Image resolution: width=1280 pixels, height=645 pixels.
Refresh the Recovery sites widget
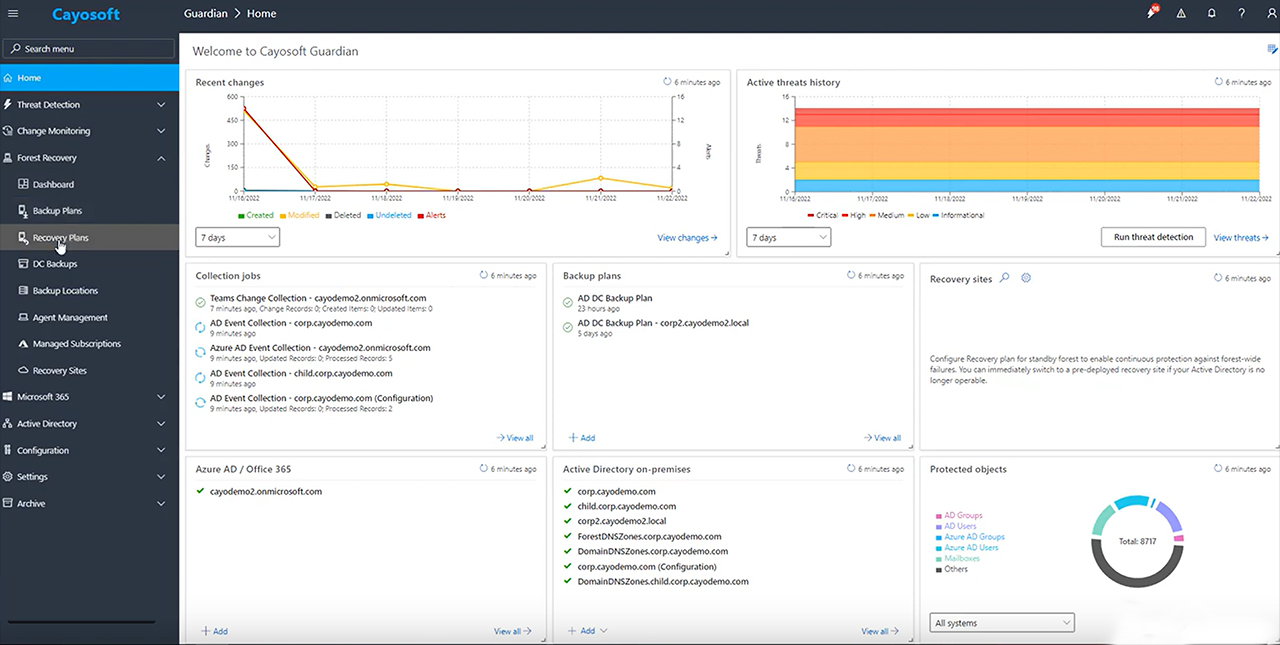(x=1219, y=277)
